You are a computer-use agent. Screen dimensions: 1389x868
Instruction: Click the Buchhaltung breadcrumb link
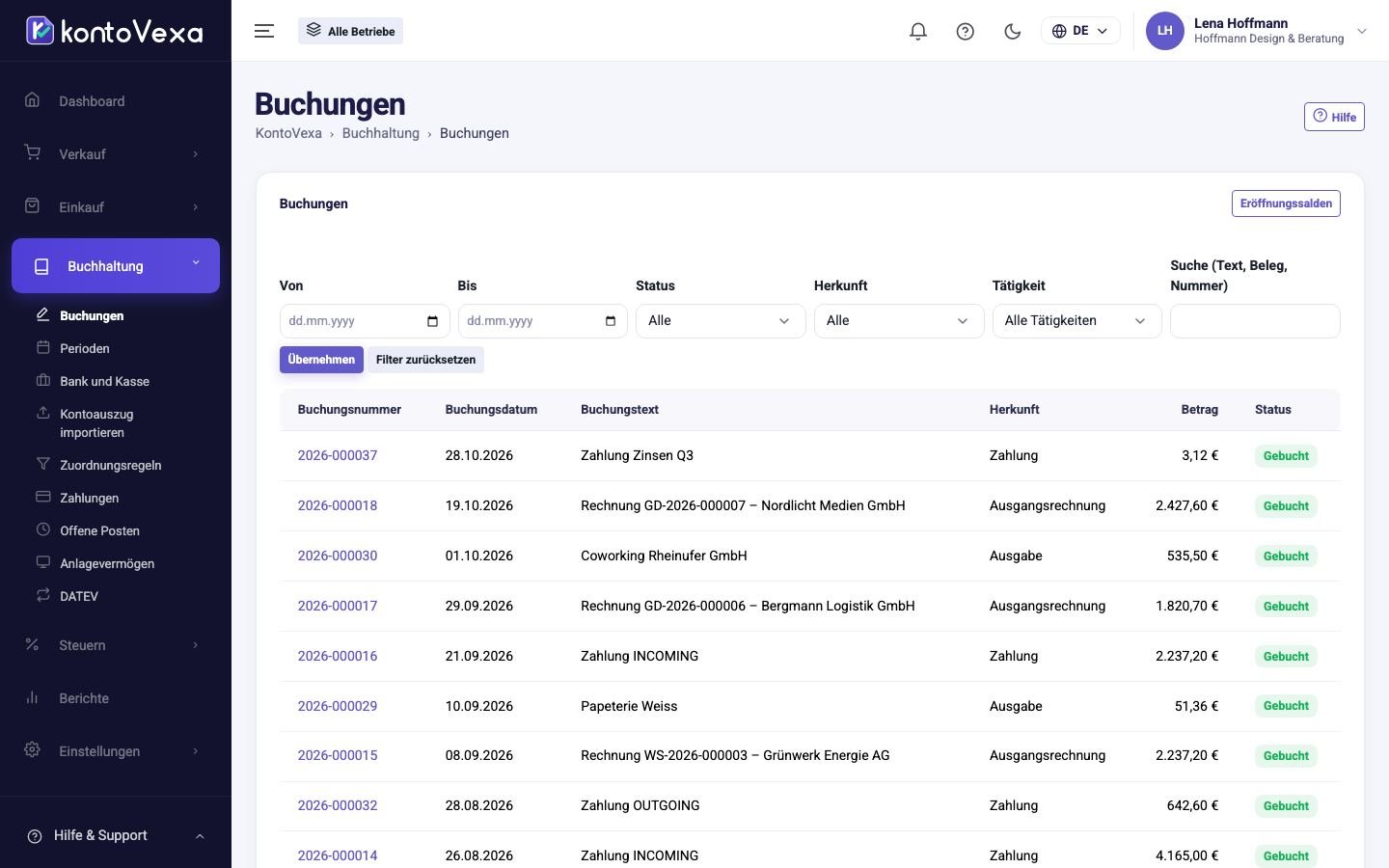381,133
